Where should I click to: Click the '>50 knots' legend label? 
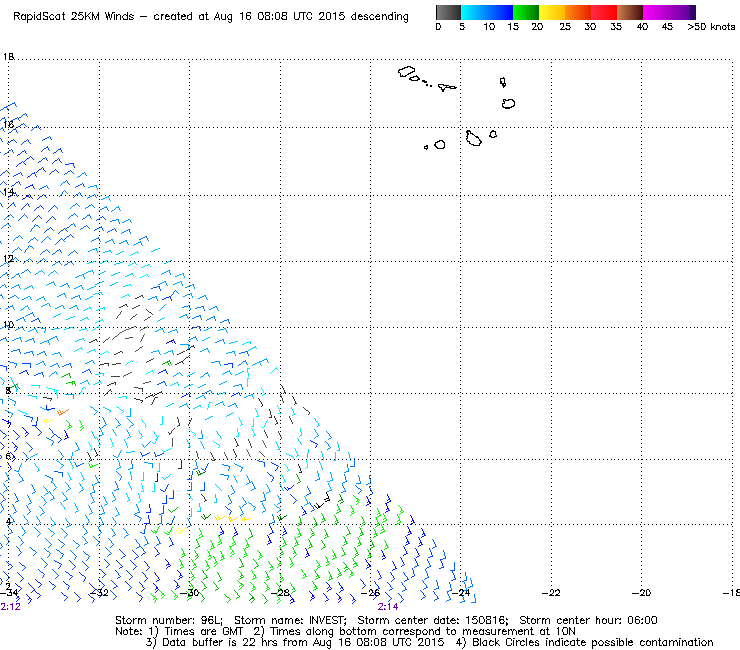pos(711,27)
